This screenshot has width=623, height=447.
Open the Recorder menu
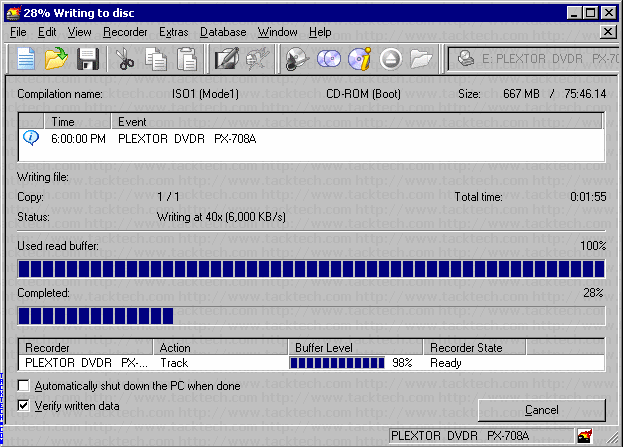coord(125,32)
